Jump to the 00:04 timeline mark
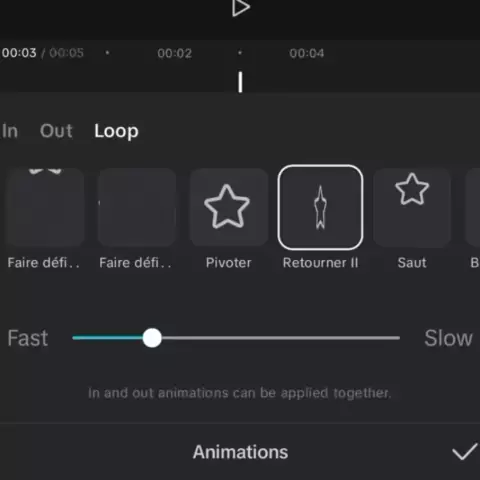 [x=307, y=53]
